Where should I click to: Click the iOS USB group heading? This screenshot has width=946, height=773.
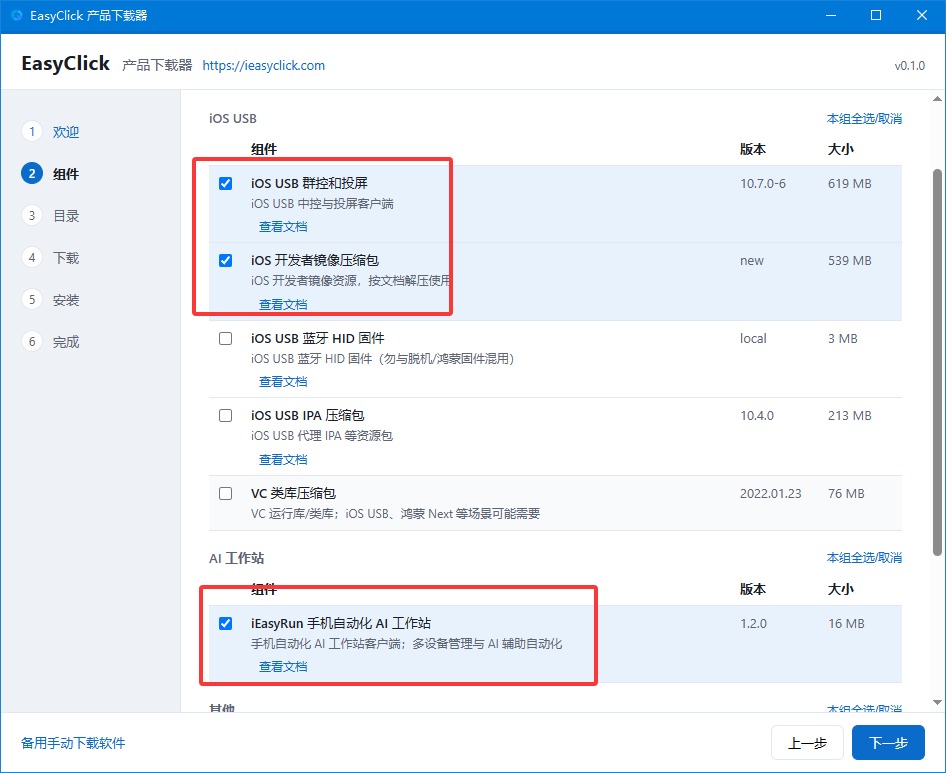[233, 118]
